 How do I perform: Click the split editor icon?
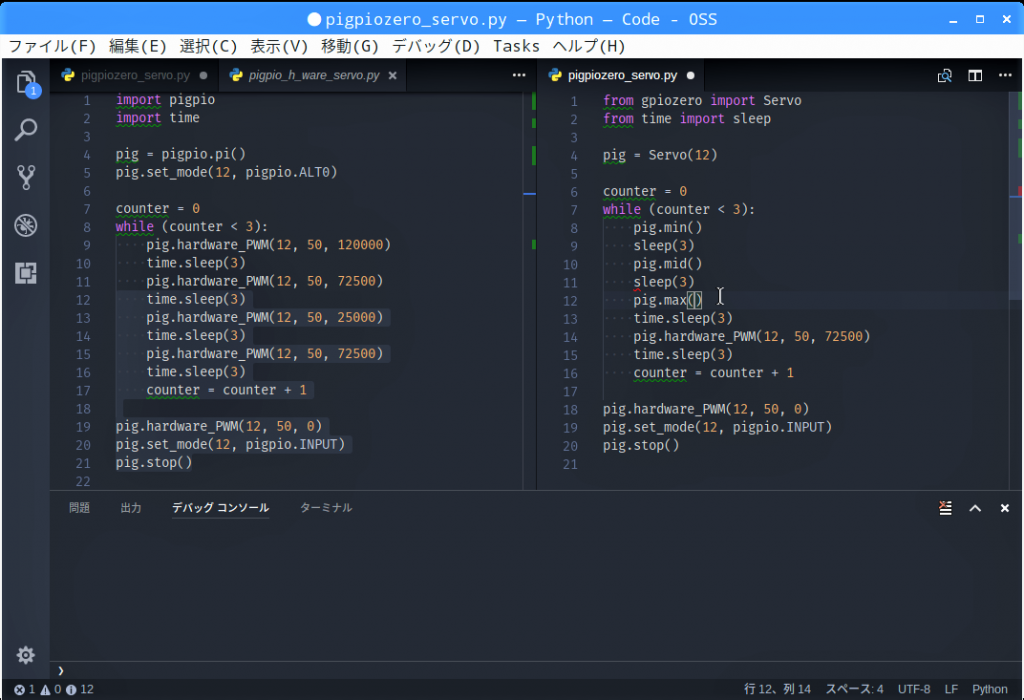974,75
